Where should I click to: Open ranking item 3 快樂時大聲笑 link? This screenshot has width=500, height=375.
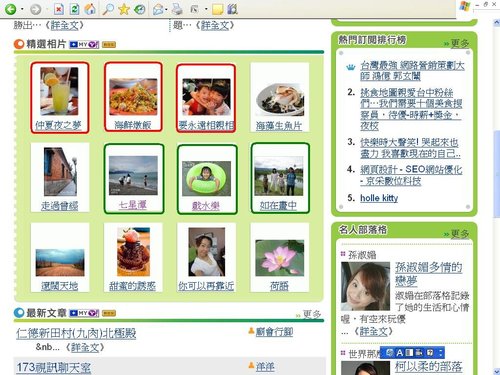410,148
